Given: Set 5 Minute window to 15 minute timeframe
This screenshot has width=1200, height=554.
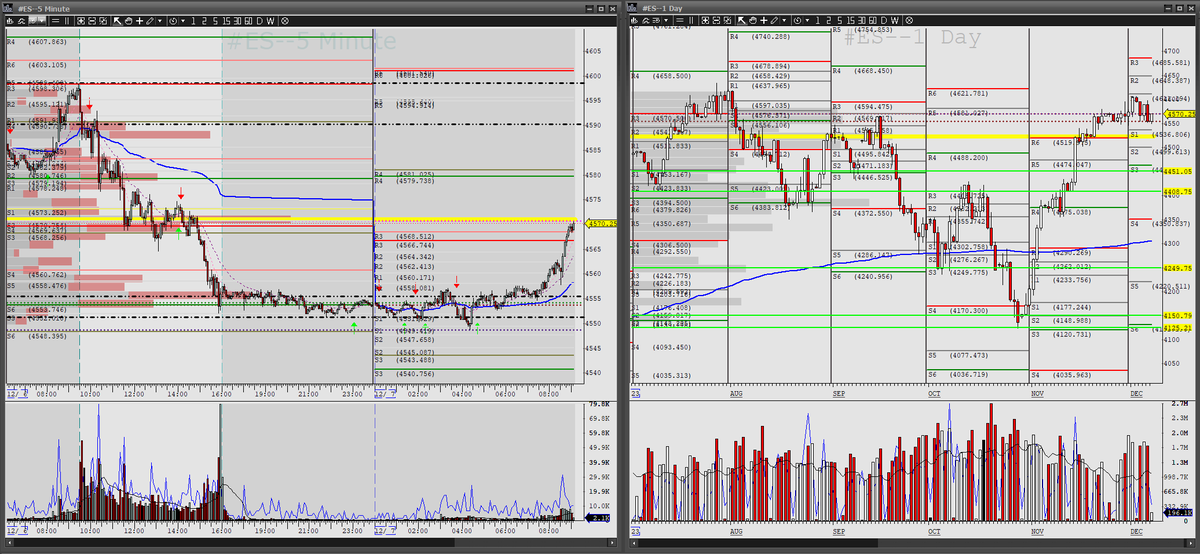Looking at the screenshot, I should pyautogui.click(x=226, y=21).
